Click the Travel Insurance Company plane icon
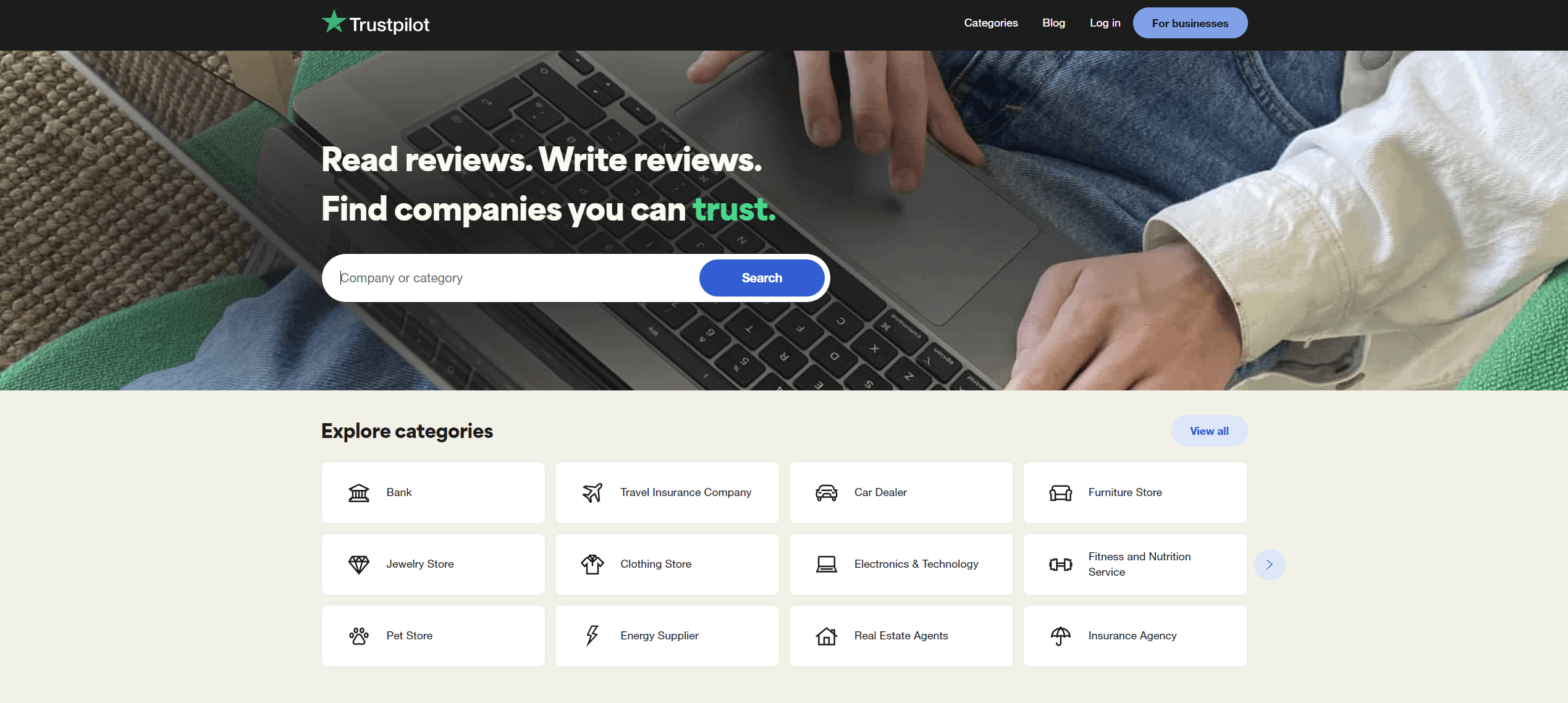This screenshot has height=703, width=1568. click(x=591, y=492)
